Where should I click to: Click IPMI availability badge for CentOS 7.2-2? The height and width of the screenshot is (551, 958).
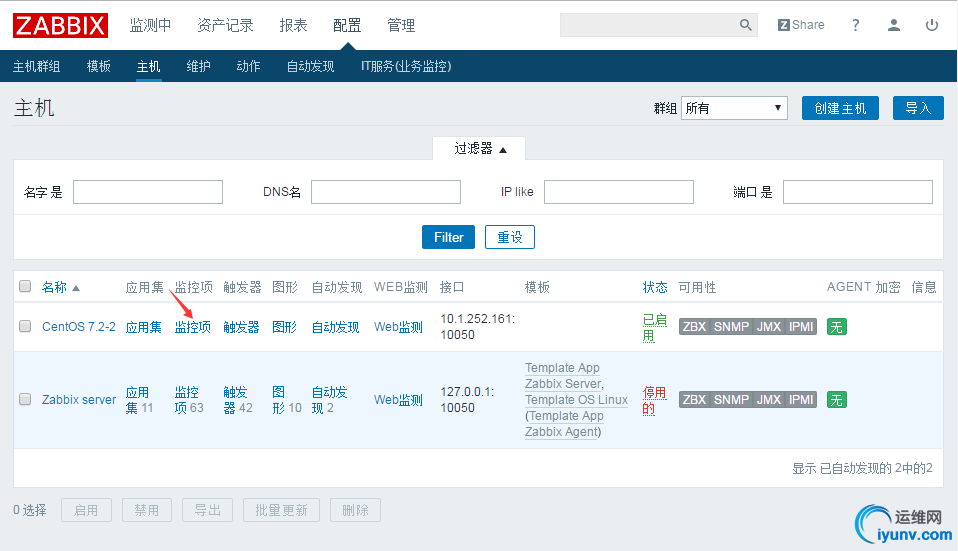[x=801, y=327]
